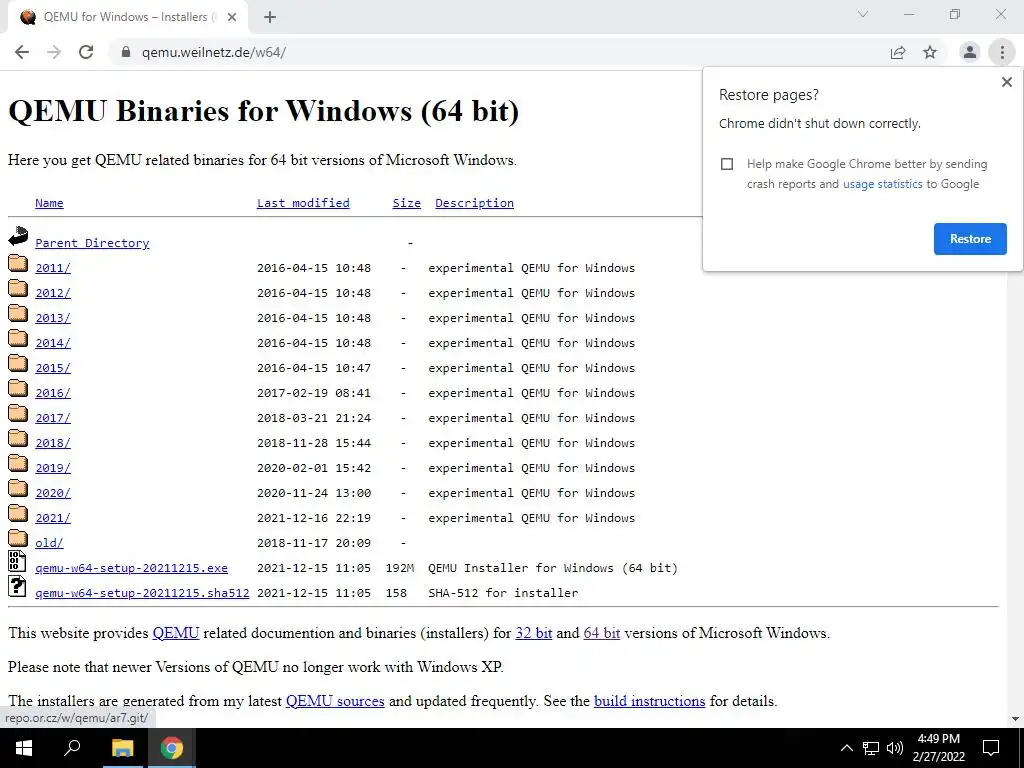Click the folder icon beside 2011/
This screenshot has width=1024, height=768.
(18, 263)
